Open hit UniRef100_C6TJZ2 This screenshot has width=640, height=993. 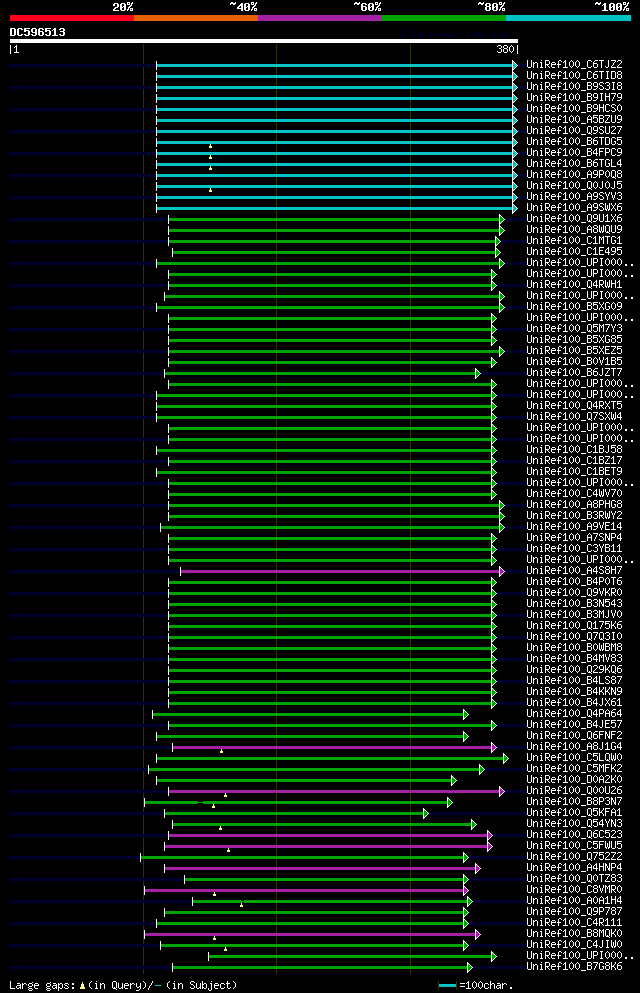(x=574, y=65)
